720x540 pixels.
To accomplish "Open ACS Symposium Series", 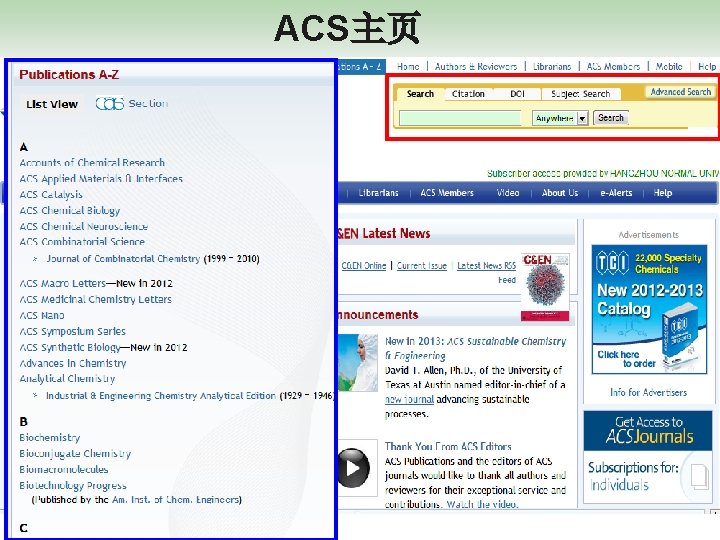I will [73, 331].
